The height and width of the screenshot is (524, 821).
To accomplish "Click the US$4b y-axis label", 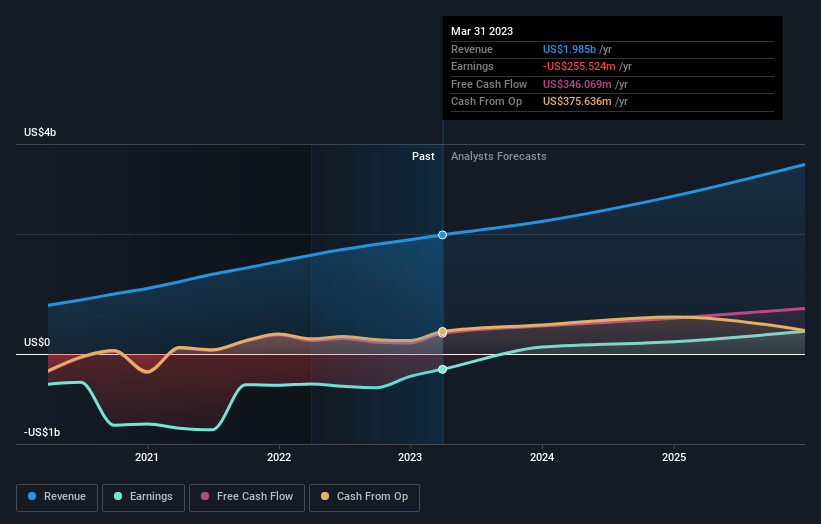I will (x=40, y=132).
